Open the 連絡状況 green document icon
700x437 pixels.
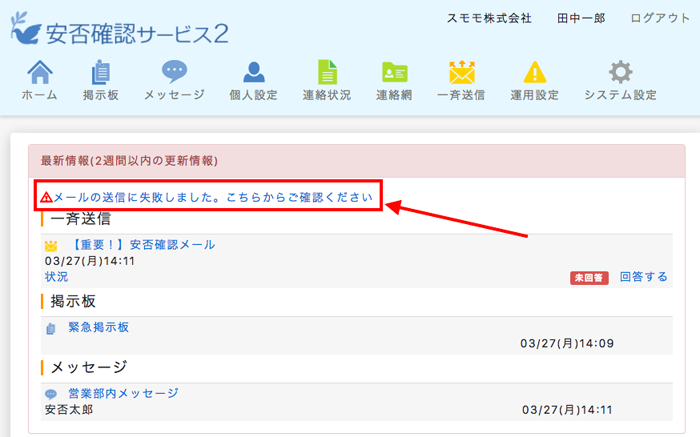(327, 72)
